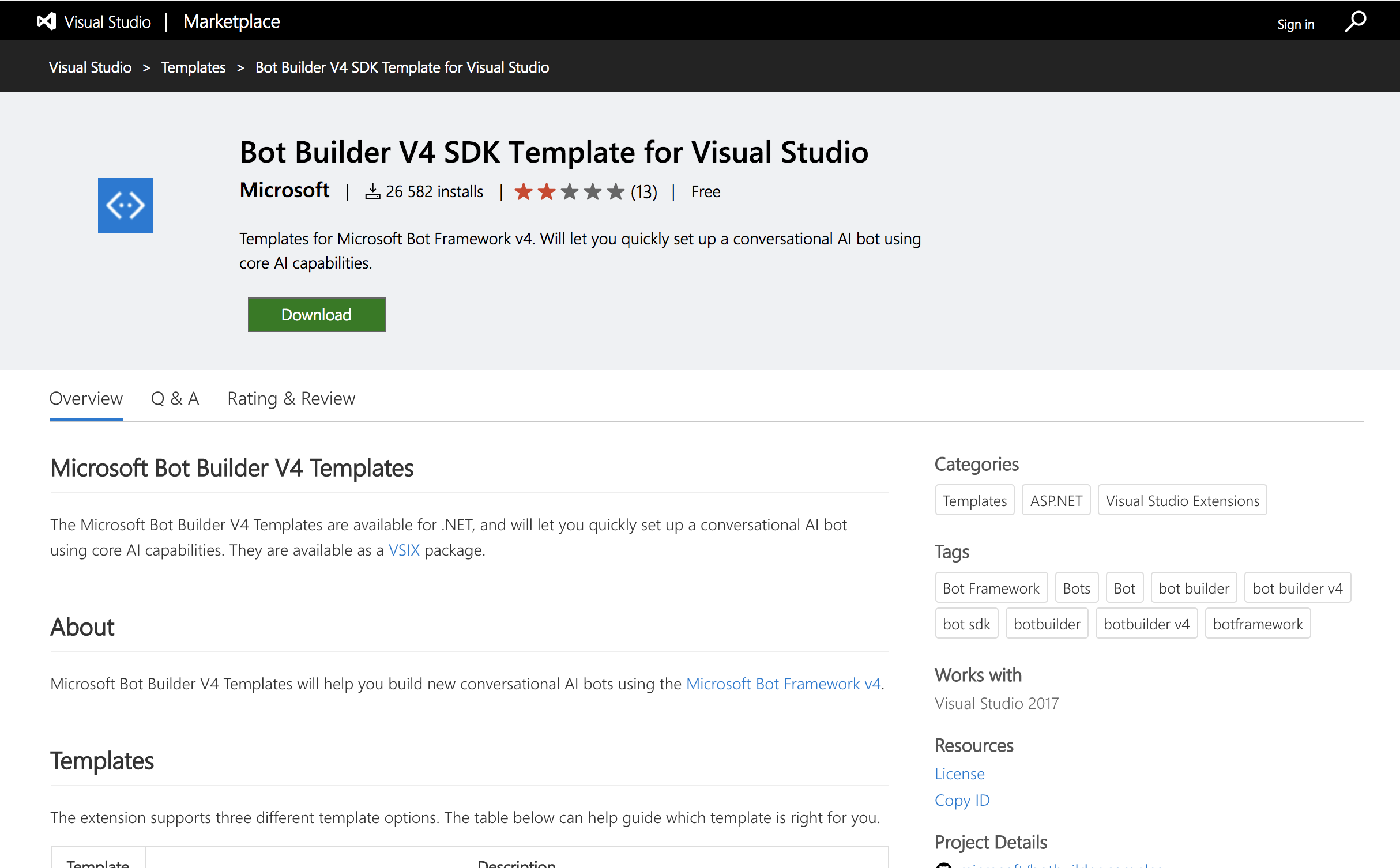Select the bot builder v4 tag

pos(1297,588)
